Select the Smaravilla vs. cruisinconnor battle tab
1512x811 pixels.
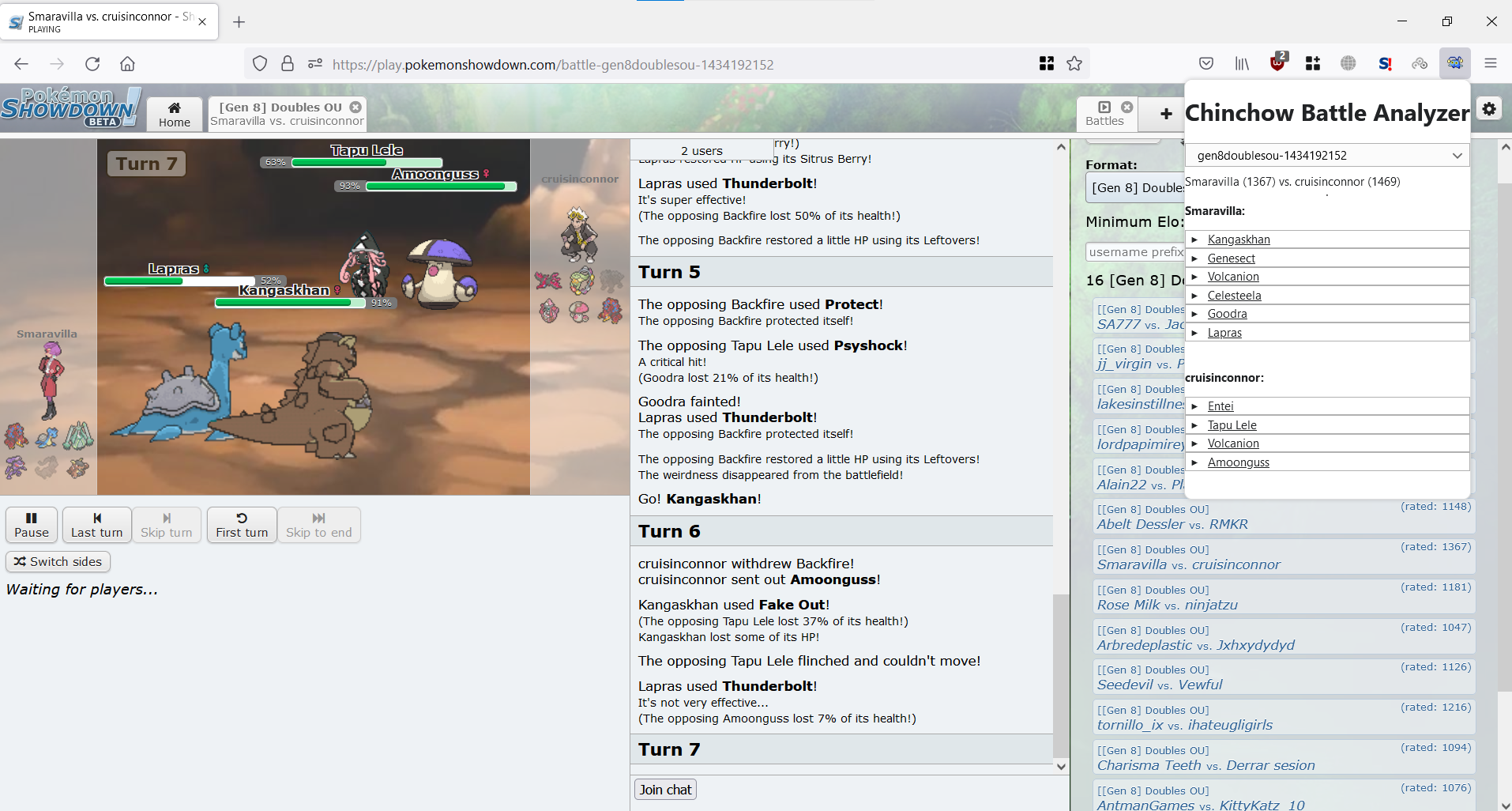(288, 114)
